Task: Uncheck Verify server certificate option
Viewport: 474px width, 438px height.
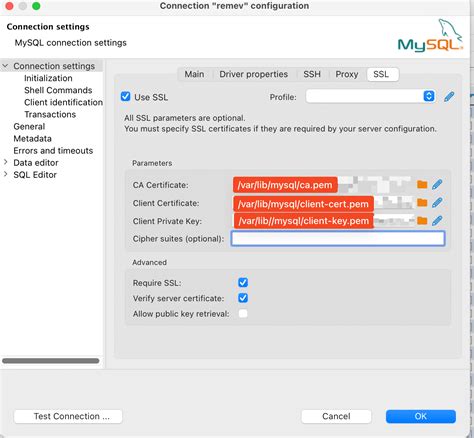Action: pos(243,298)
